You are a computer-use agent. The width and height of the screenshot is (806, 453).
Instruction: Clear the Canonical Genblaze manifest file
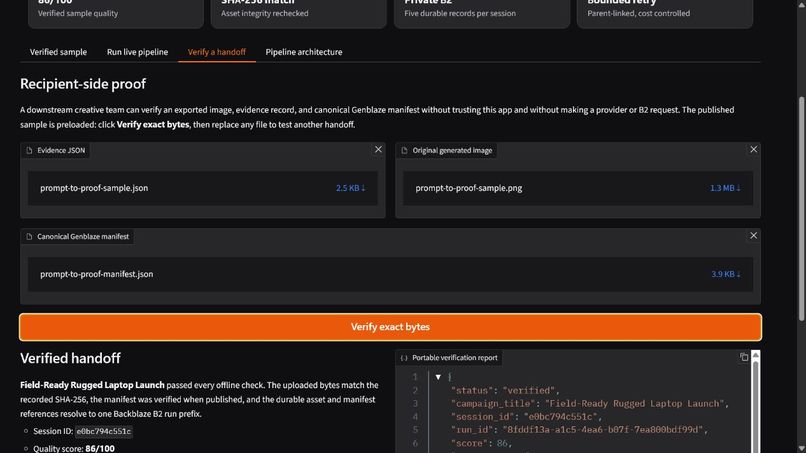[754, 235]
